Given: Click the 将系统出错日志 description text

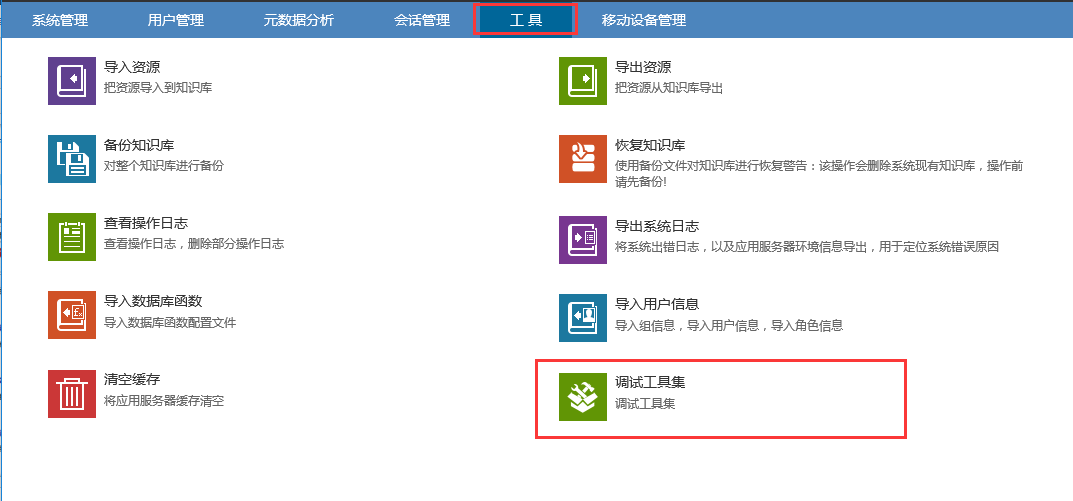Looking at the screenshot, I should [807, 246].
